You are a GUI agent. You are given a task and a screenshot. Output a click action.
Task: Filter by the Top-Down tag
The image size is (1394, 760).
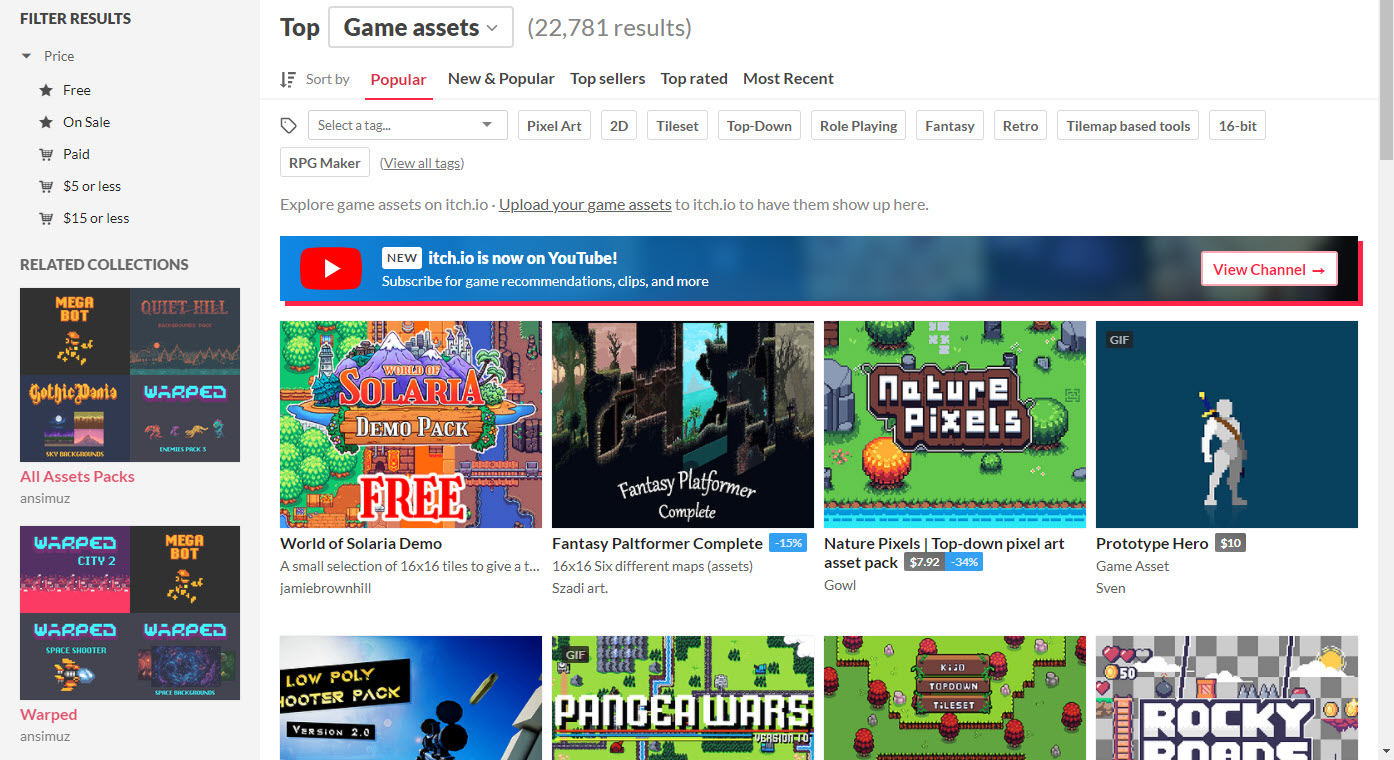pos(759,126)
